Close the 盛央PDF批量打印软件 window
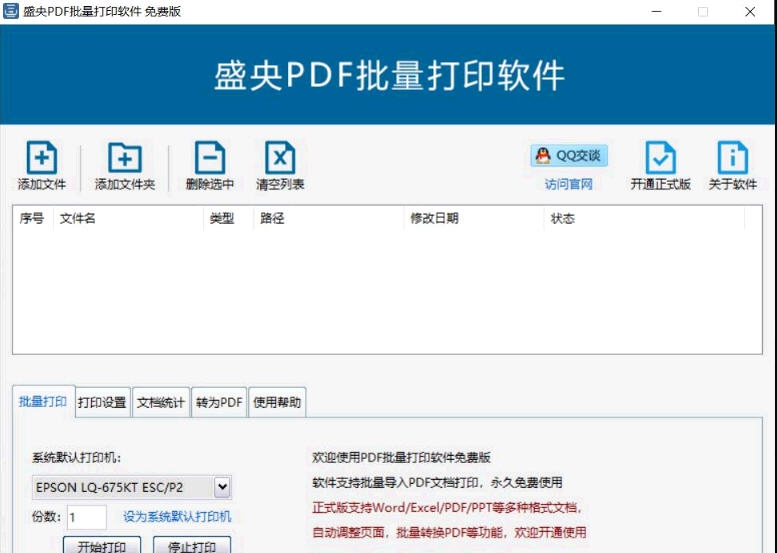This screenshot has height=553, width=777. coord(750,11)
